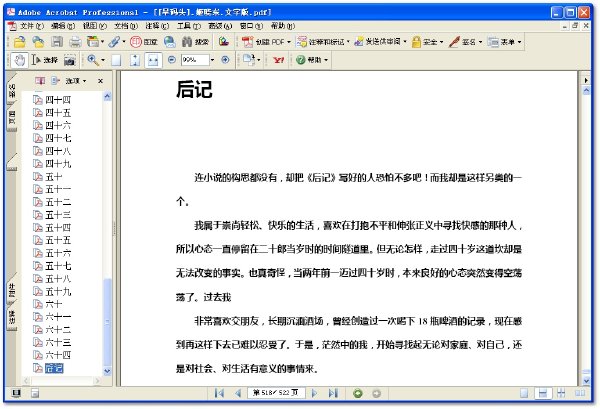Image resolution: width=600 pixels, height=409 pixels.
Task: Click the Organizer icon next to Open
Action: point(38,42)
